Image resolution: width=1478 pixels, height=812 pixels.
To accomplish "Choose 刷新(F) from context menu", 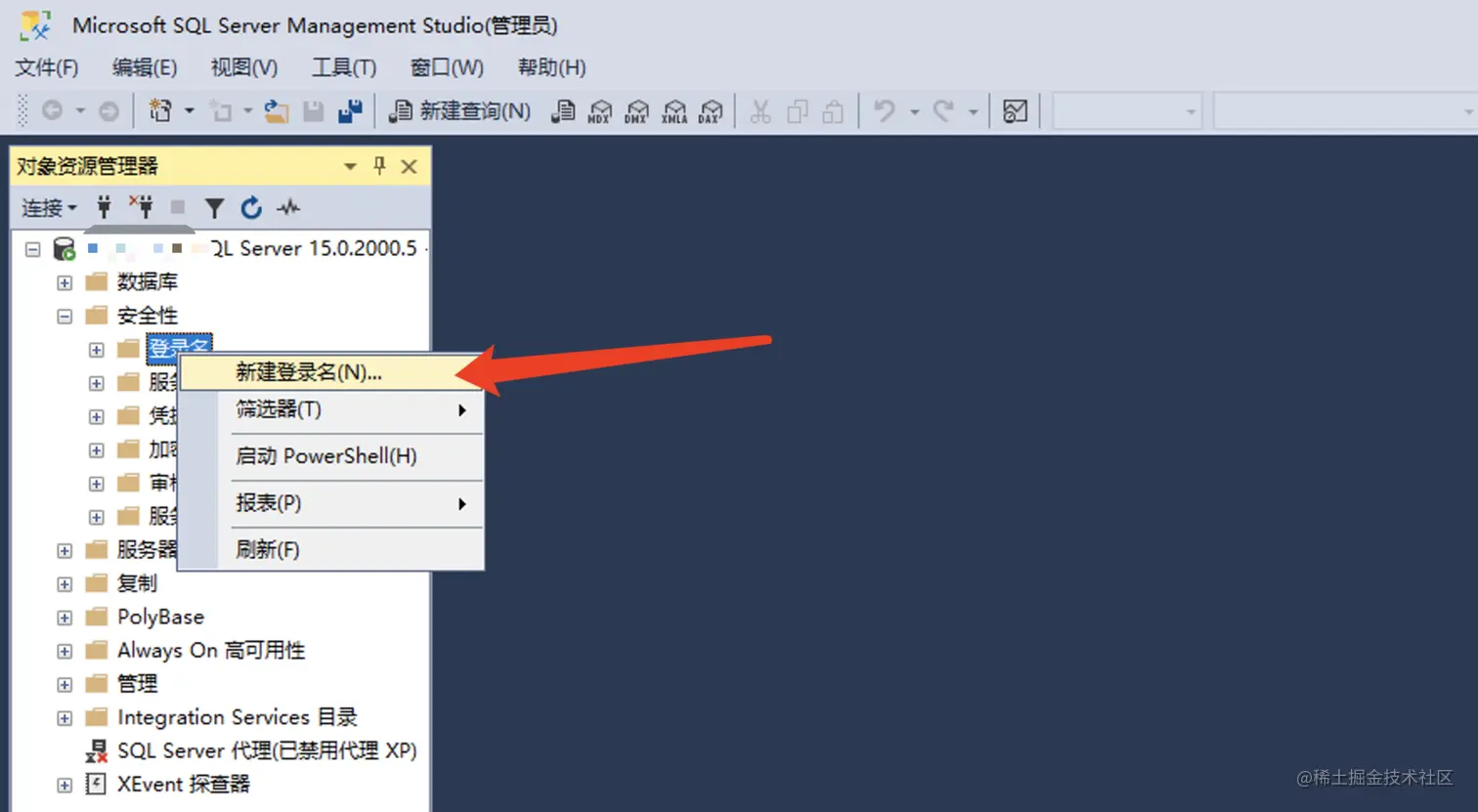I will point(332,550).
